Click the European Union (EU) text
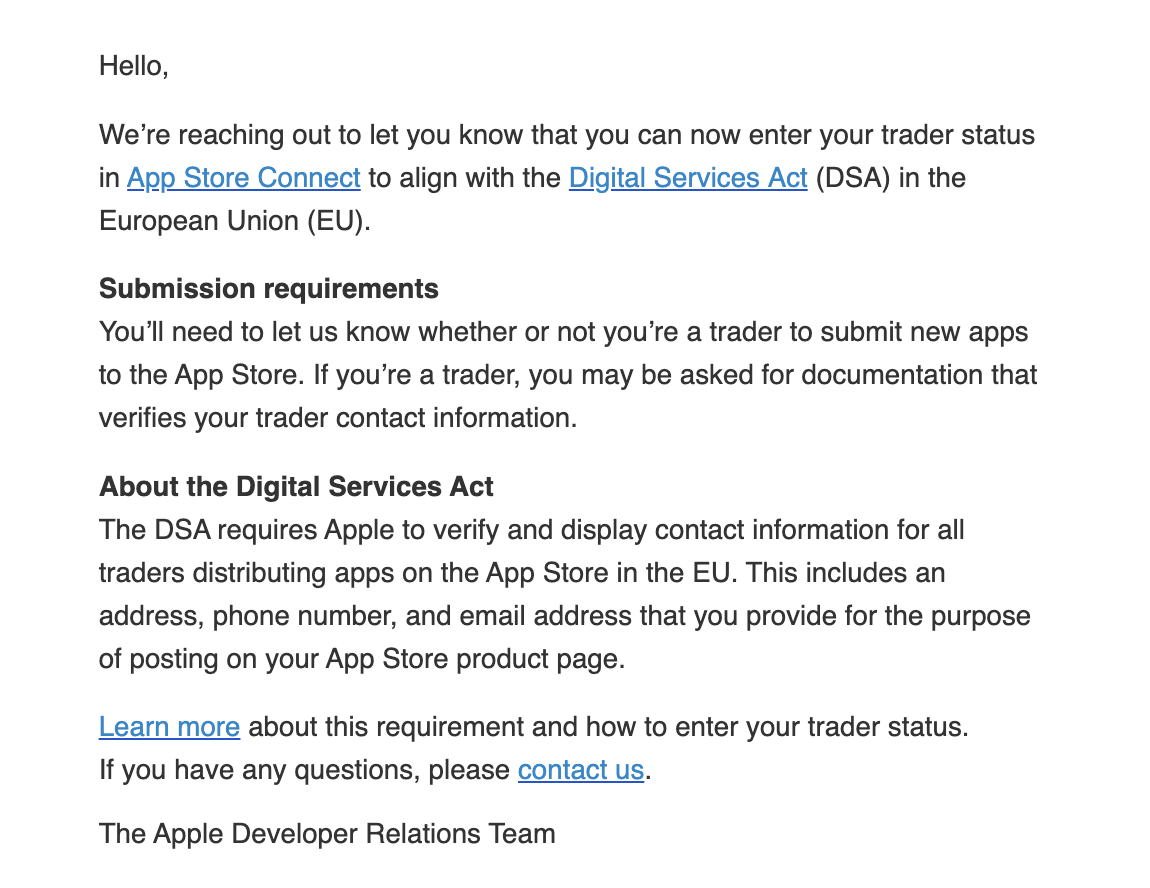Screen dimensions: 1150x888 234,221
